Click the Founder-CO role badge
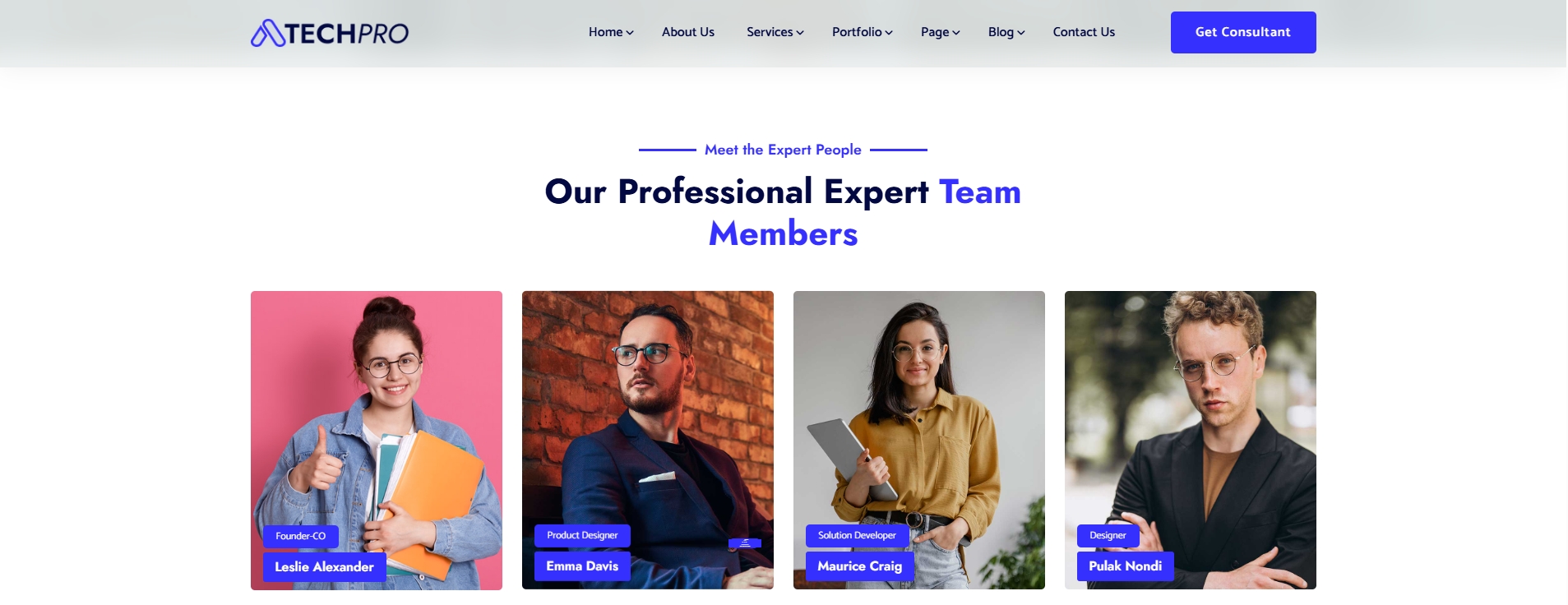The width and height of the screenshot is (1568, 605). point(300,536)
